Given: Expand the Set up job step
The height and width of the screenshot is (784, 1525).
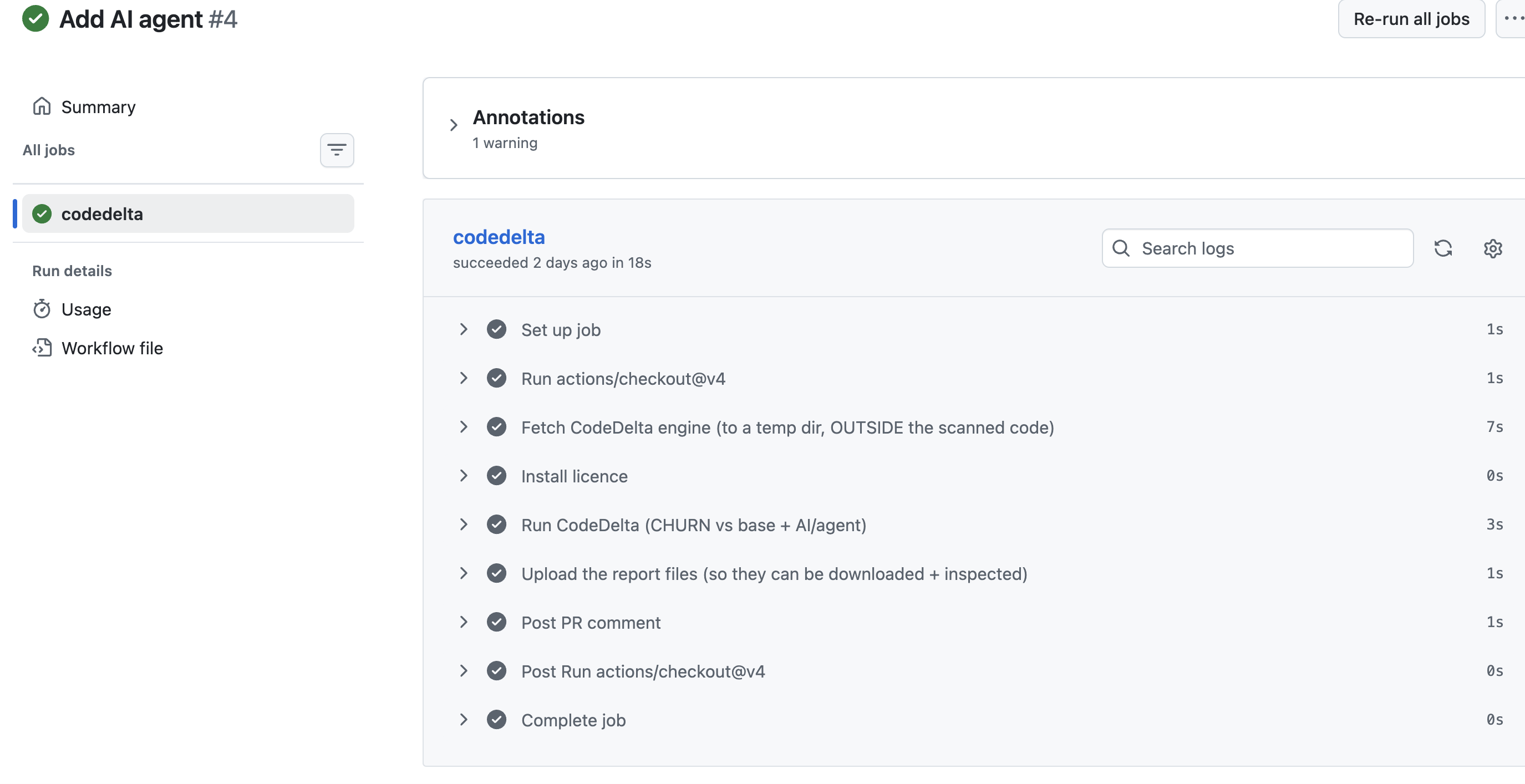Looking at the screenshot, I should pos(464,329).
